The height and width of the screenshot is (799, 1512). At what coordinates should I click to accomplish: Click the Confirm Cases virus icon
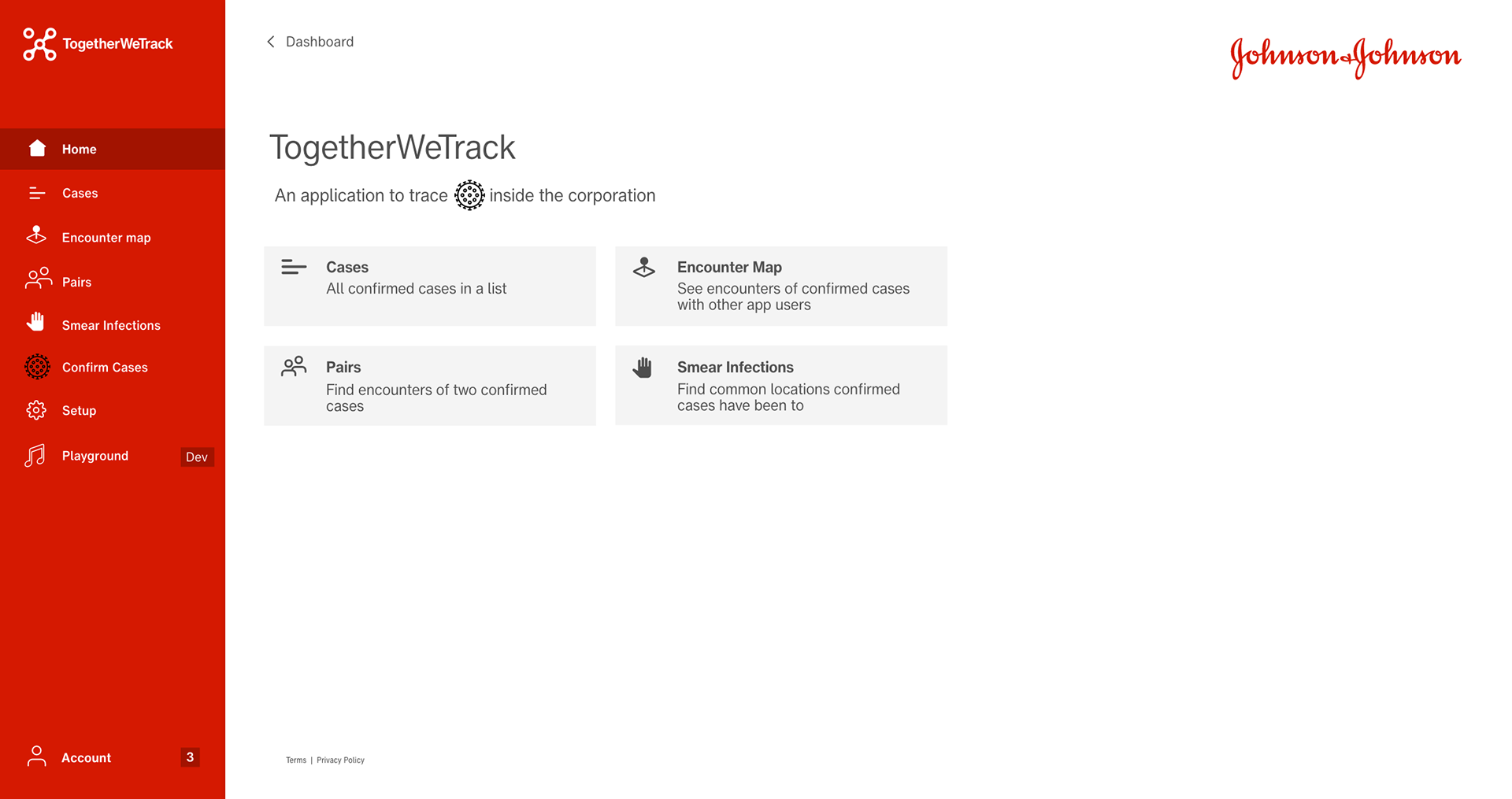37,367
